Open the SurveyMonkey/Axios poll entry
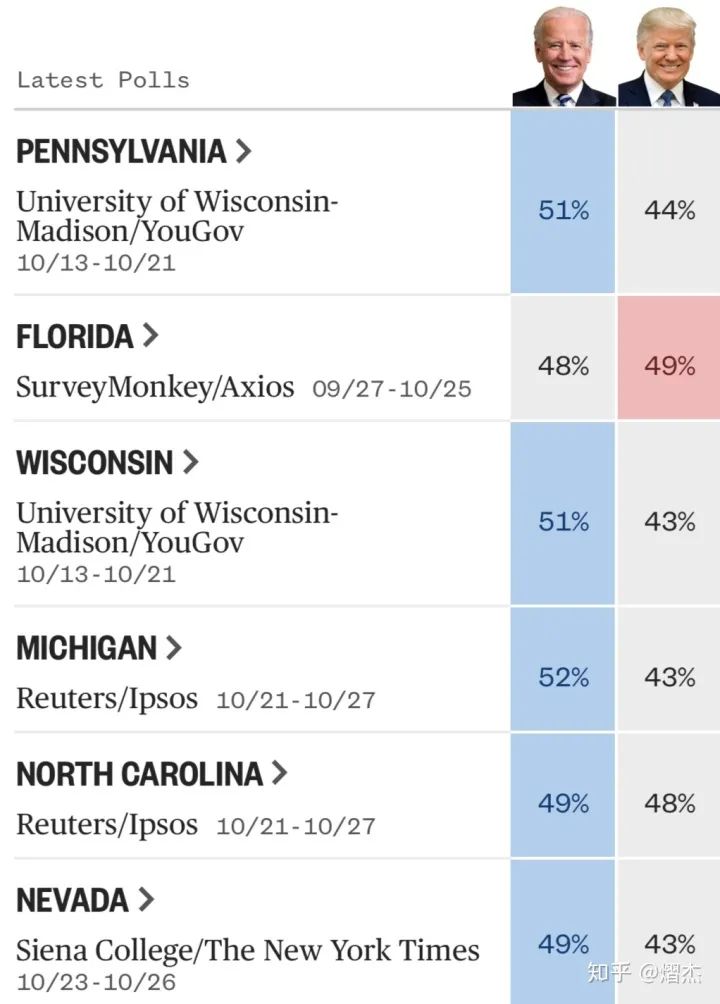This screenshot has width=720, height=1004. [155, 387]
